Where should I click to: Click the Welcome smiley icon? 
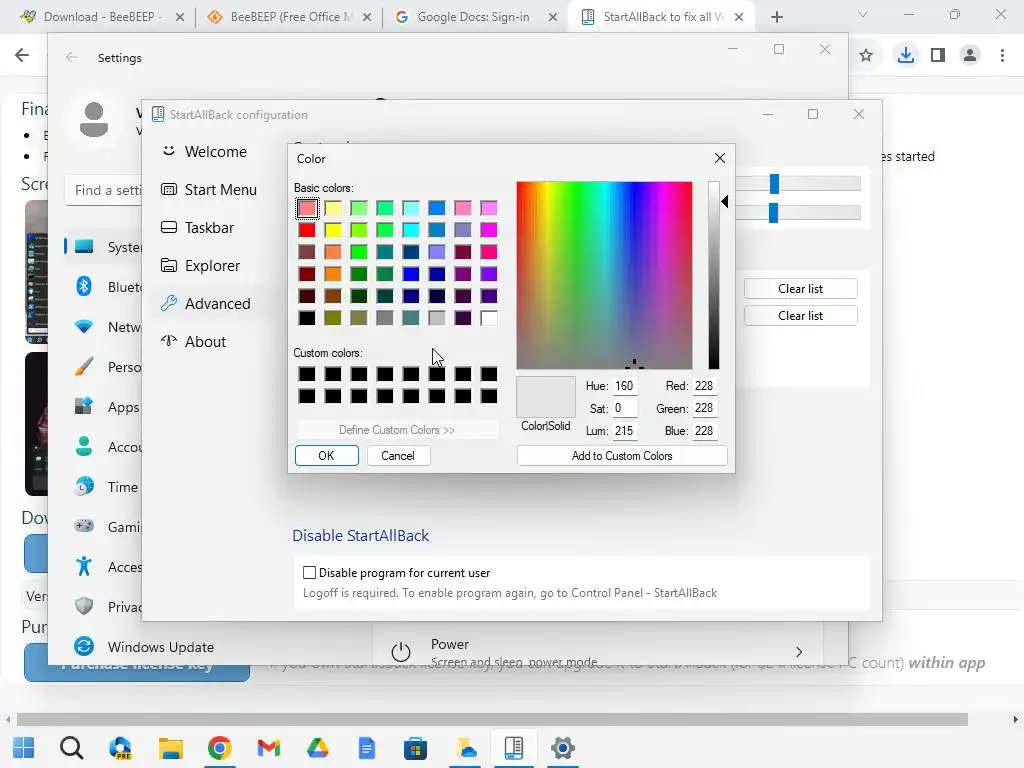click(168, 151)
